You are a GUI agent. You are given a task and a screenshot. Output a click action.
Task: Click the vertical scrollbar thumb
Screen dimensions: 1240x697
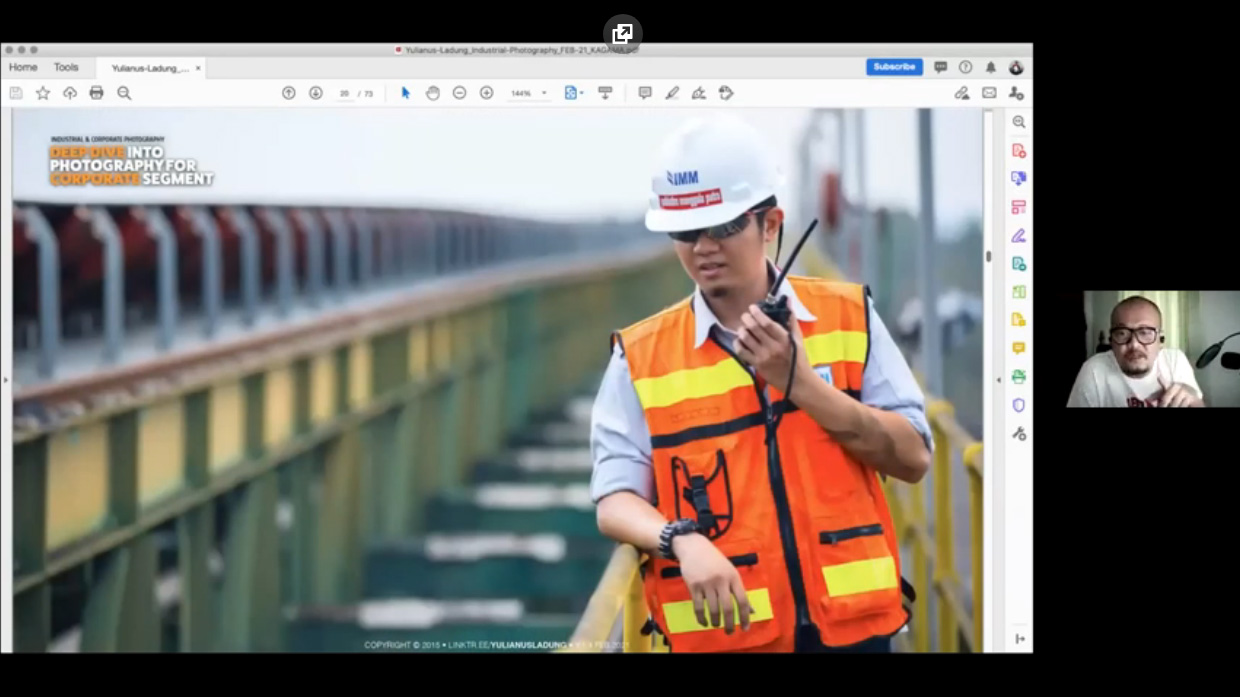click(989, 256)
